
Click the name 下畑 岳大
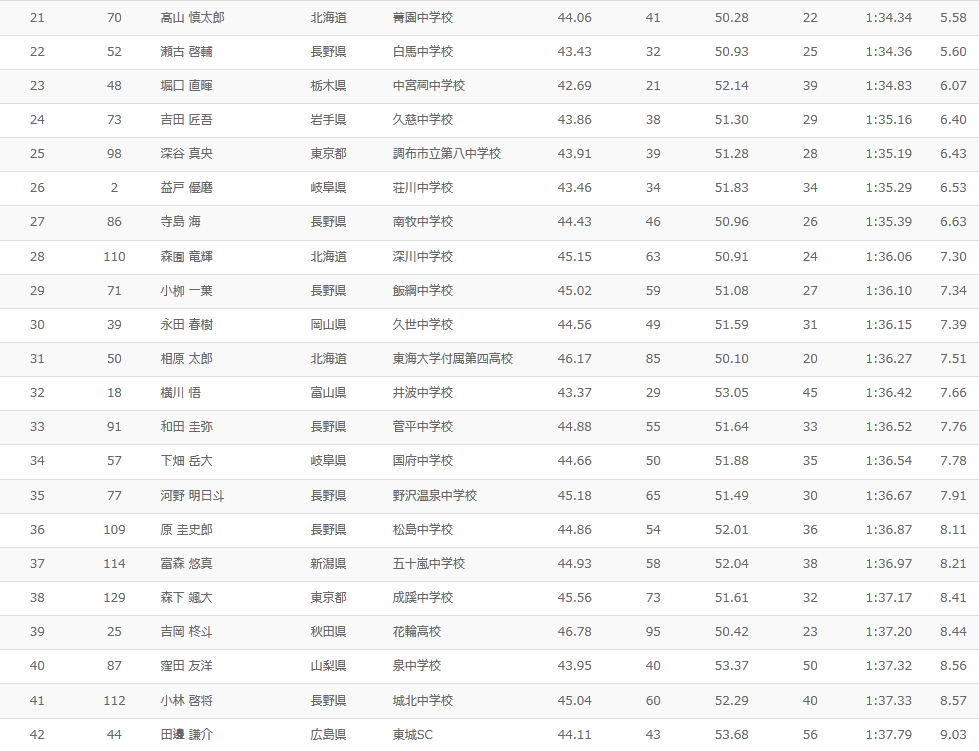pyautogui.click(x=186, y=461)
